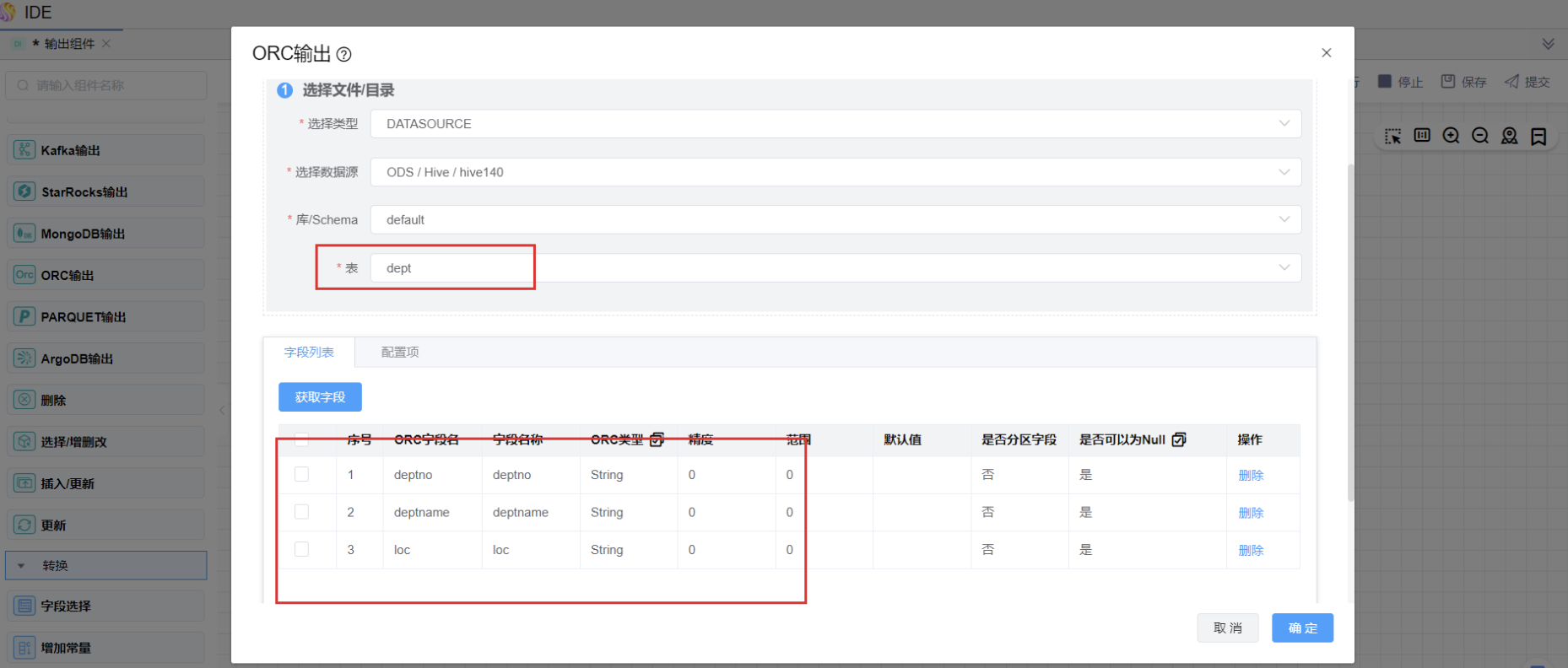
Task: Check the box for row 1 deptno
Action: [x=301, y=475]
